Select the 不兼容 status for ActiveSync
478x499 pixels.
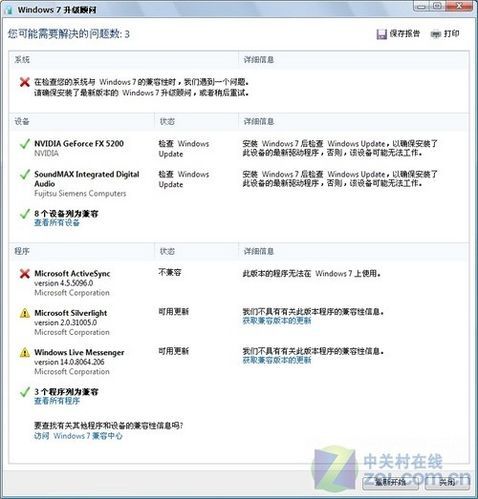tap(170, 272)
